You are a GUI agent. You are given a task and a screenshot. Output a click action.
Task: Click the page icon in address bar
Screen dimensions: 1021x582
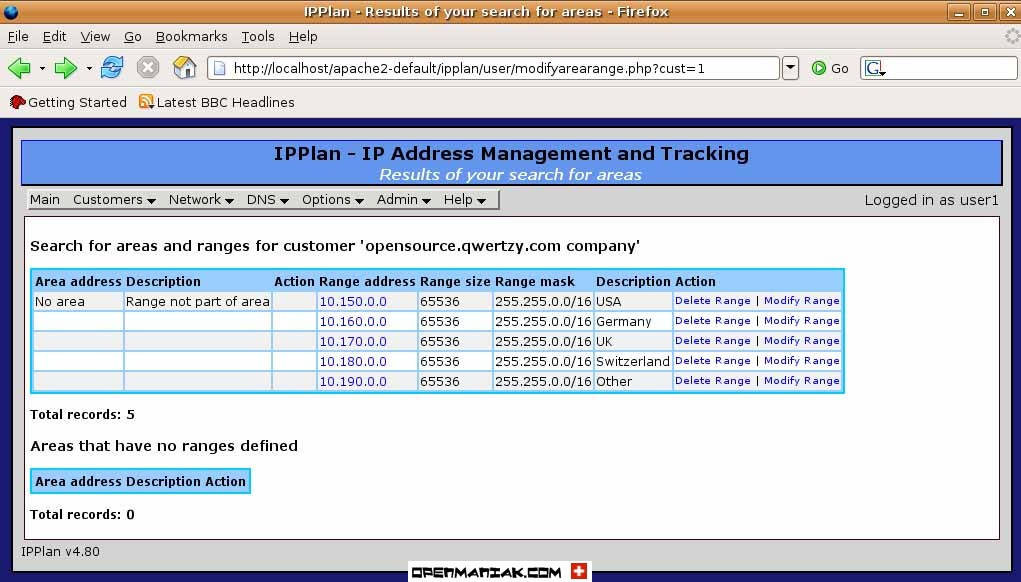[219, 68]
